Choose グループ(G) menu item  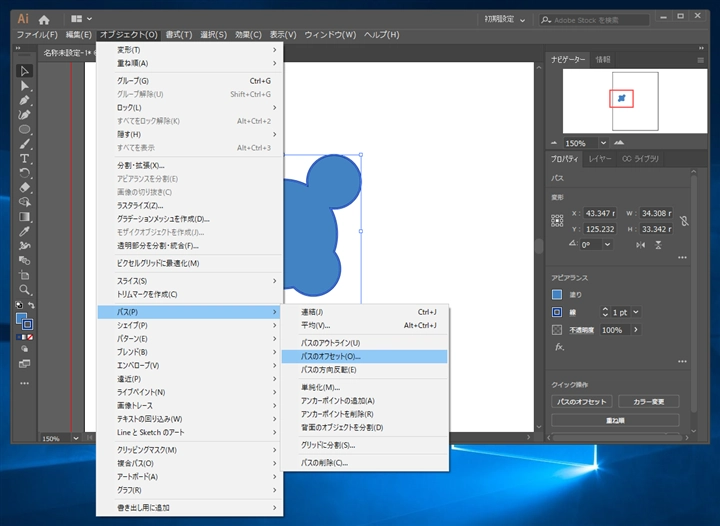click(x=190, y=81)
